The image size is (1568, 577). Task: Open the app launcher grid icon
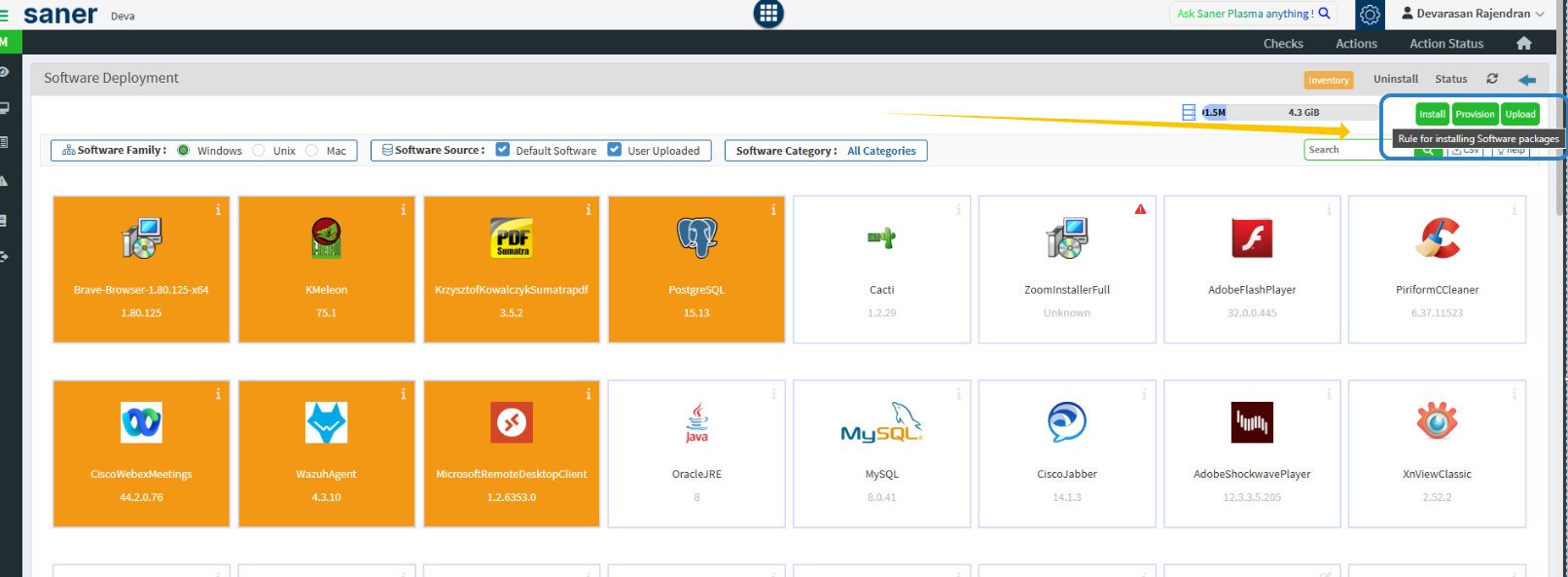pos(768,13)
